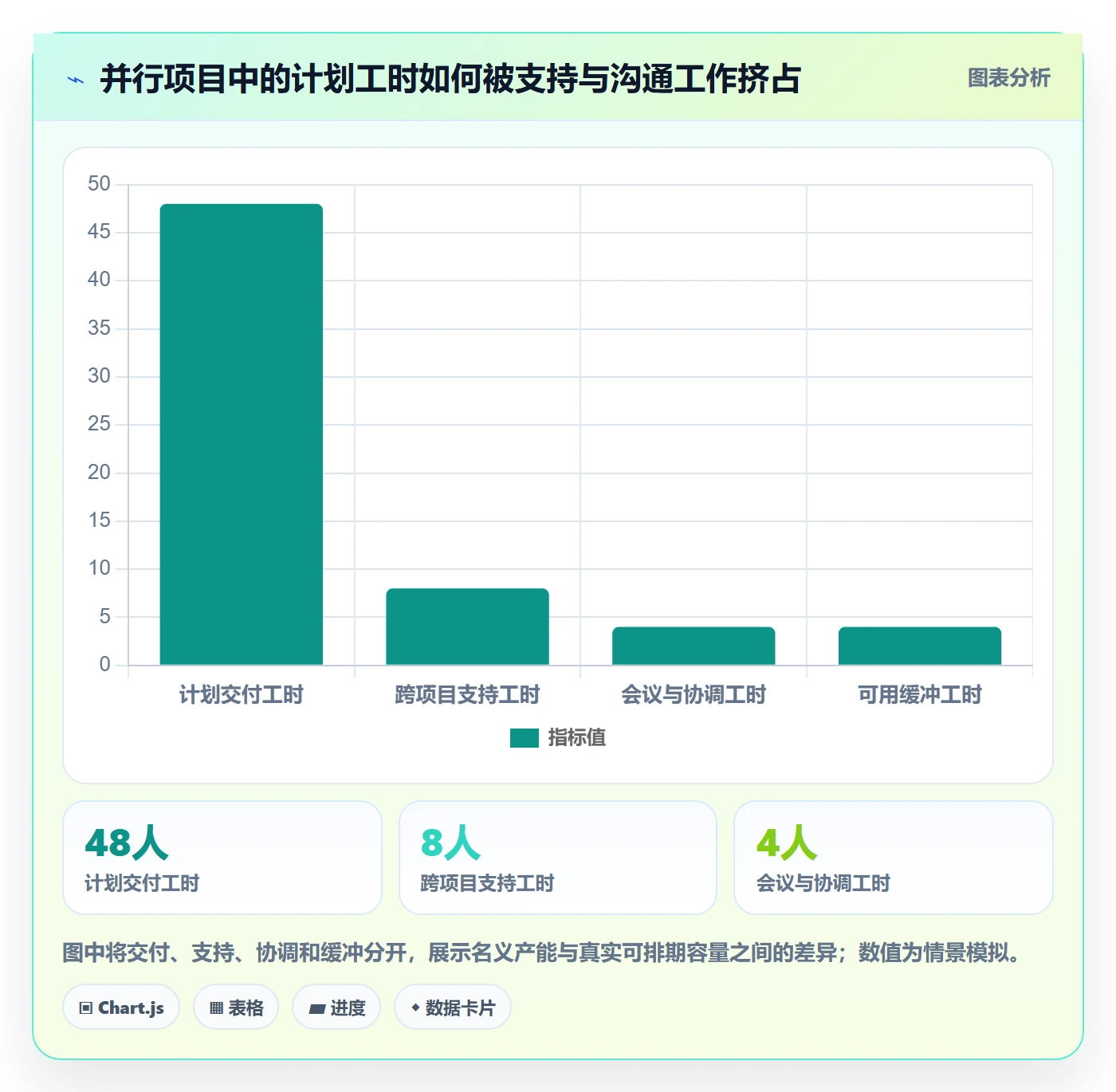Click the 表格 tag chip
1116x1092 pixels.
[236, 1008]
